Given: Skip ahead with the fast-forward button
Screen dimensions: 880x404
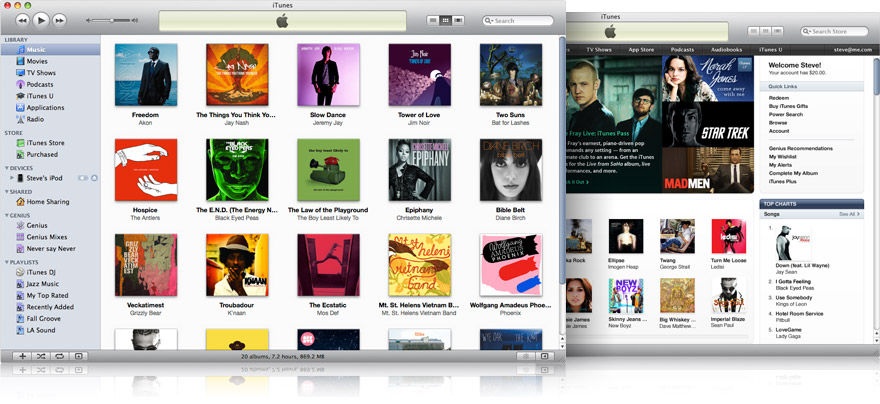Looking at the screenshot, I should (x=59, y=20).
